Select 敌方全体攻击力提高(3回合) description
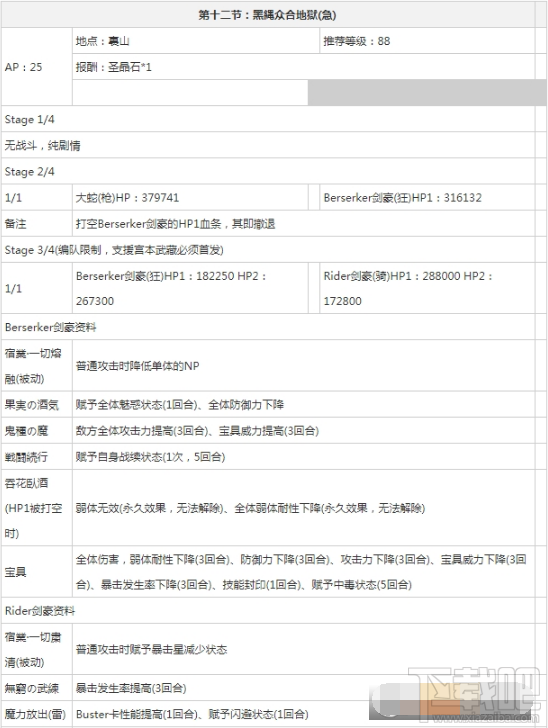 (x=303, y=430)
